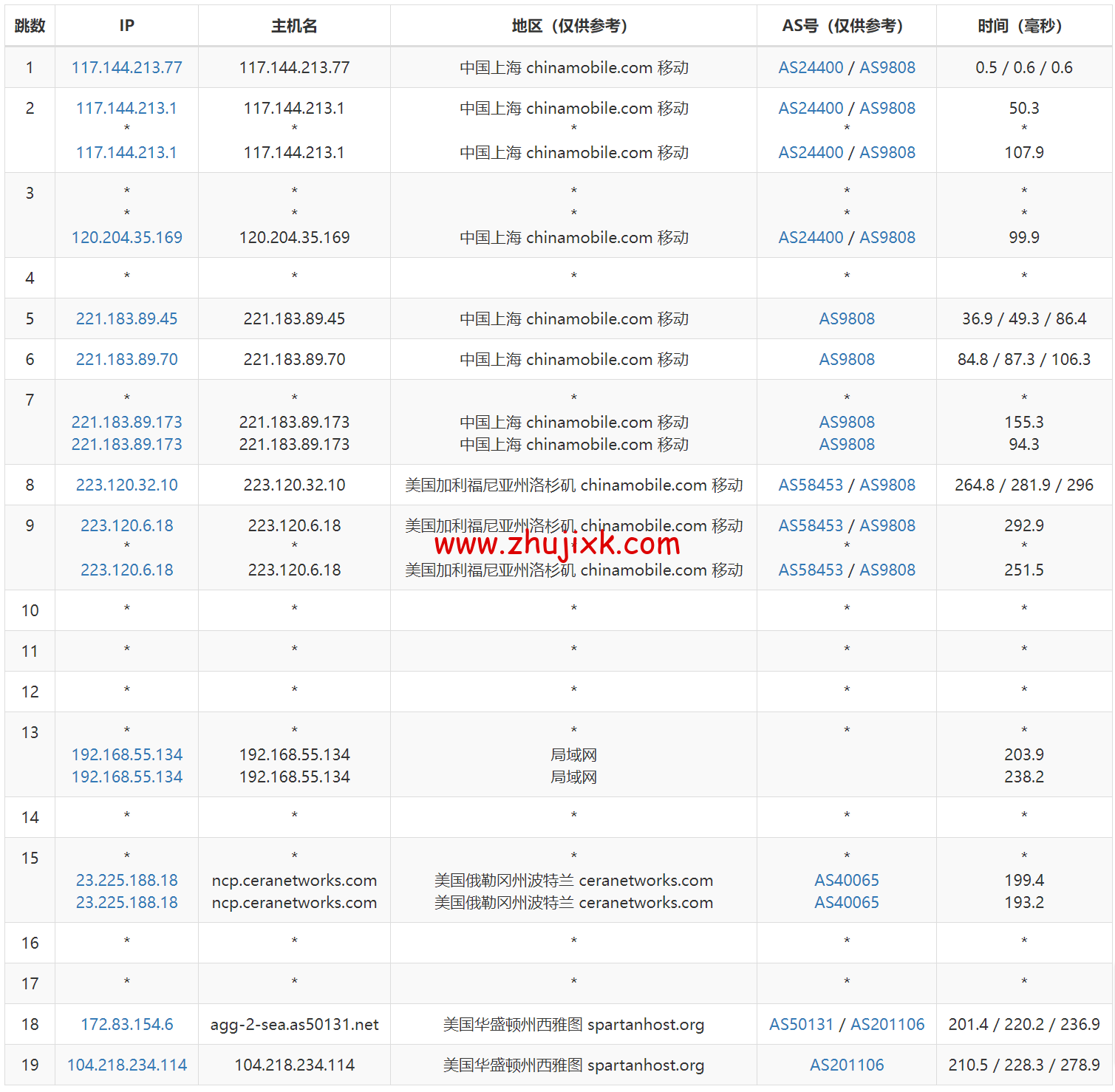Select the 221.183.89.45 IP link in hop 5

coord(126,318)
